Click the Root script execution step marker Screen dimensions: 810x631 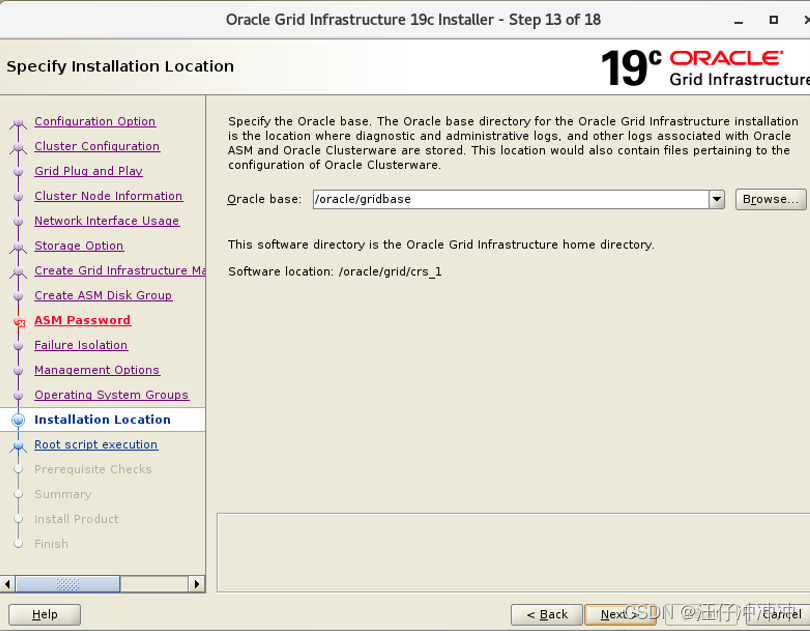click(18, 446)
